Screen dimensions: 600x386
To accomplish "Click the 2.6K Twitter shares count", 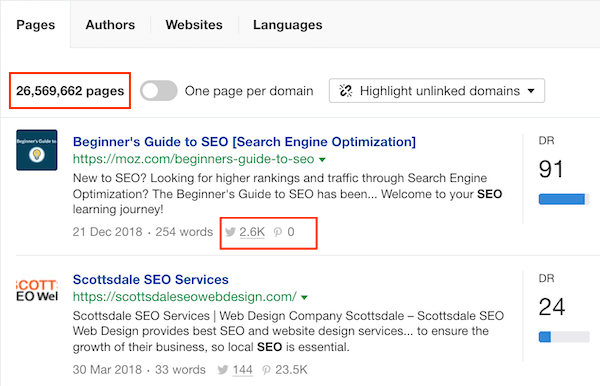I will click(x=252, y=232).
